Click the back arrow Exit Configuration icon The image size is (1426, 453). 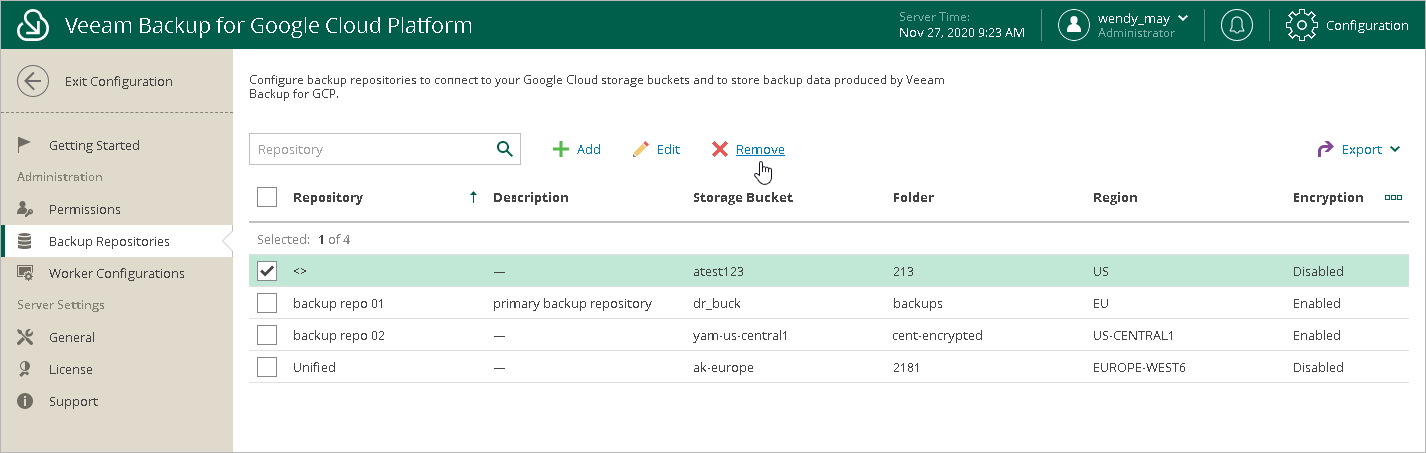33,82
